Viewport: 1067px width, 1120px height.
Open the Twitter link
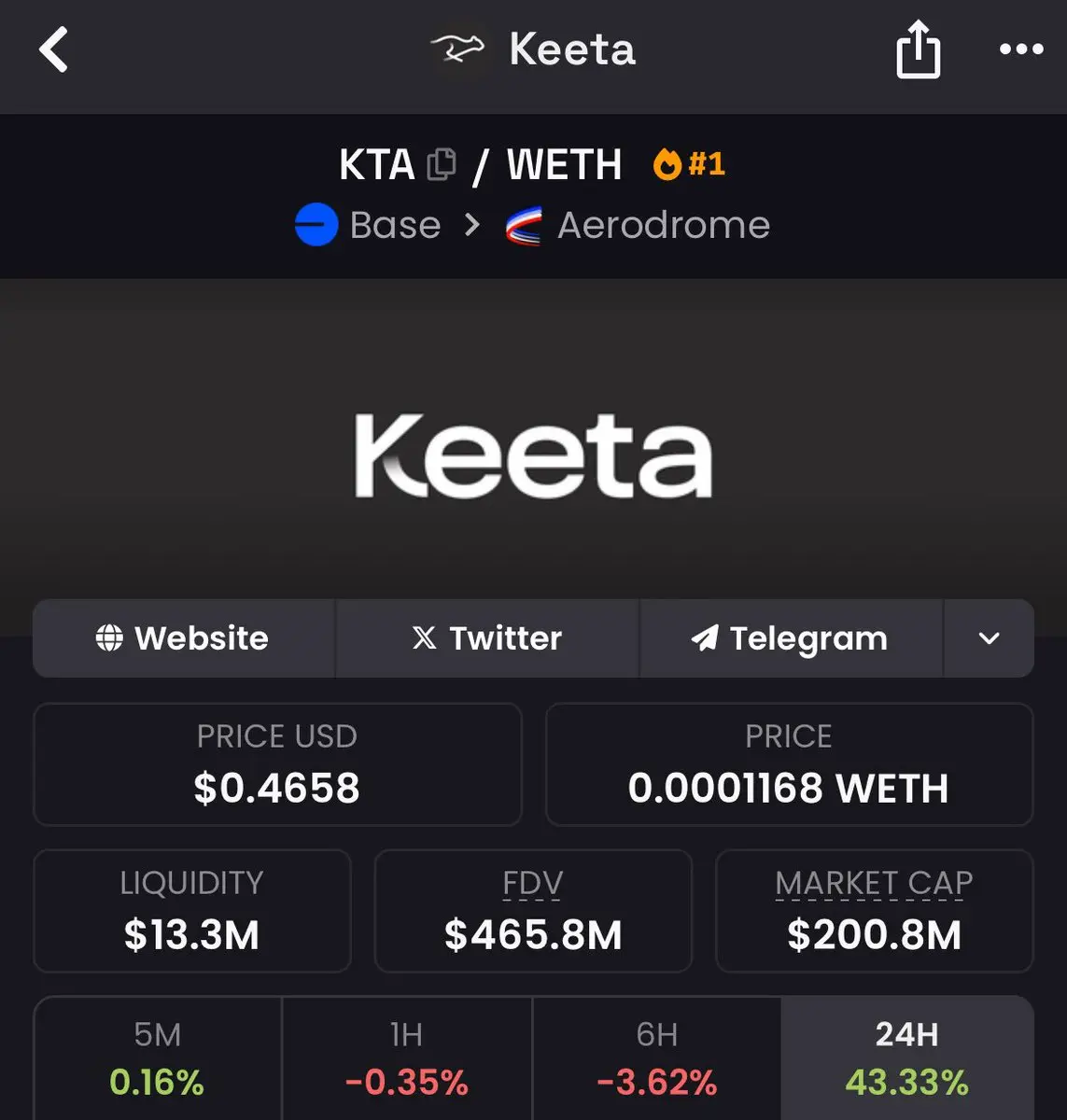pyautogui.click(x=486, y=638)
